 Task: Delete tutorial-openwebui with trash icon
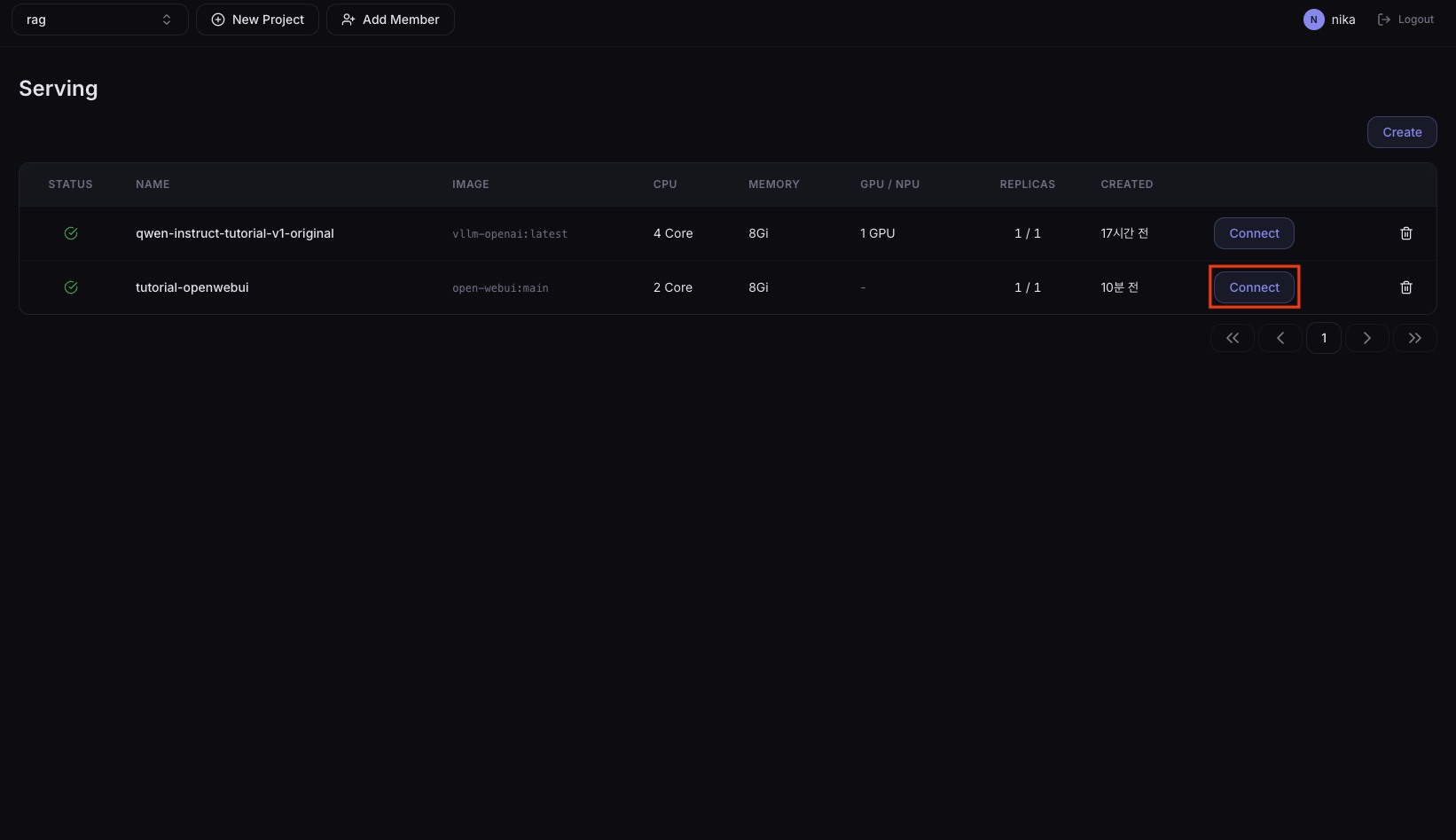click(1405, 287)
